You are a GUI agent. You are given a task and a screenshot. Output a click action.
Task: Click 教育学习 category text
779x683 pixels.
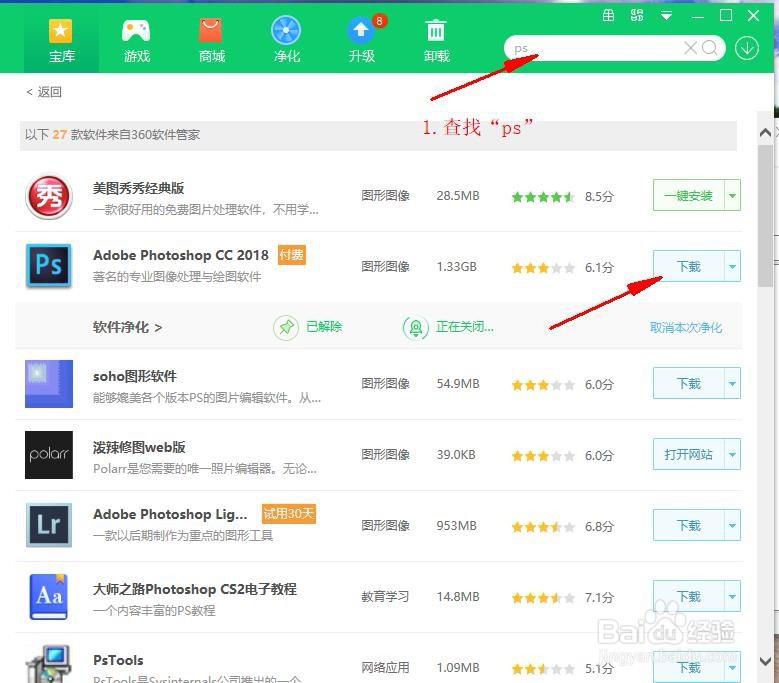386,597
